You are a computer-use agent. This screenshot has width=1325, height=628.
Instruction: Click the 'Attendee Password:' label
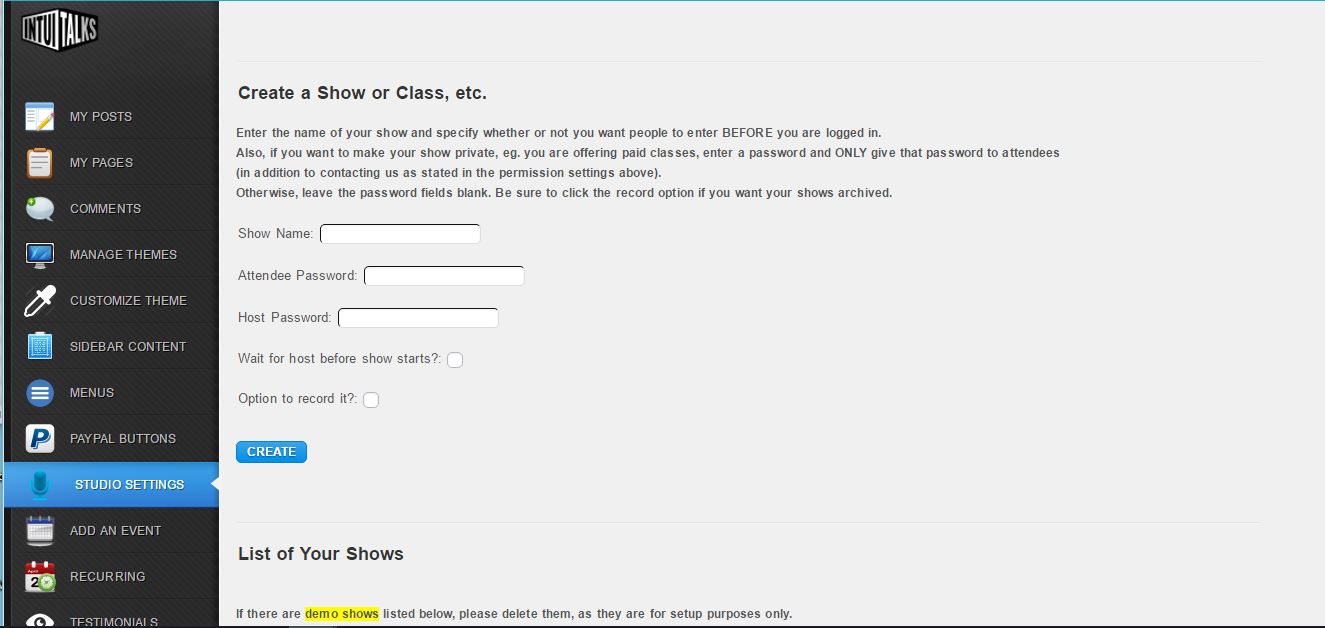[298, 275]
